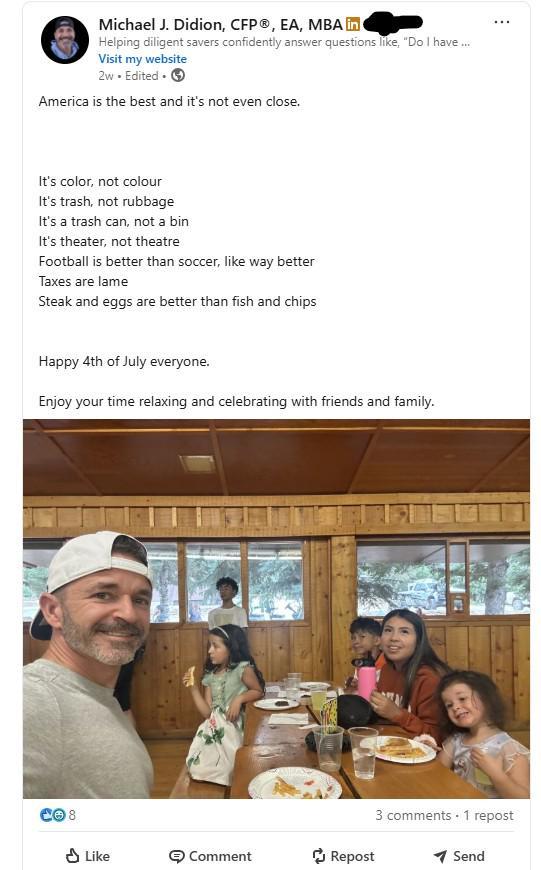Viewport: 541px width, 870px height.
Task: Click the thumbs-up Like icon
Action: [73, 856]
